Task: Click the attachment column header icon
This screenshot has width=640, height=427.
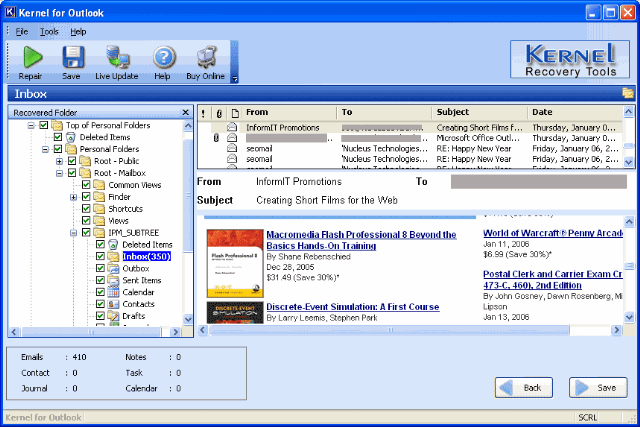Action: pyautogui.click(x=218, y=113)
